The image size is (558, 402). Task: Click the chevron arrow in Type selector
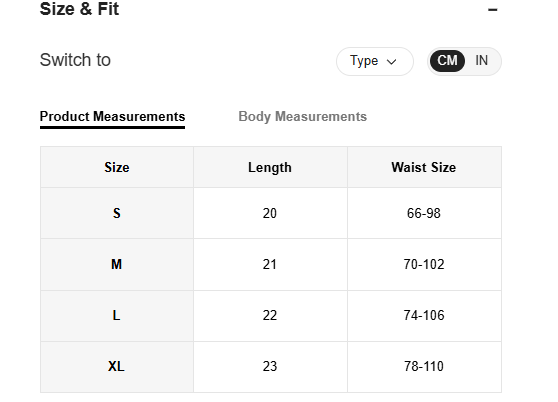pos(391,62)
